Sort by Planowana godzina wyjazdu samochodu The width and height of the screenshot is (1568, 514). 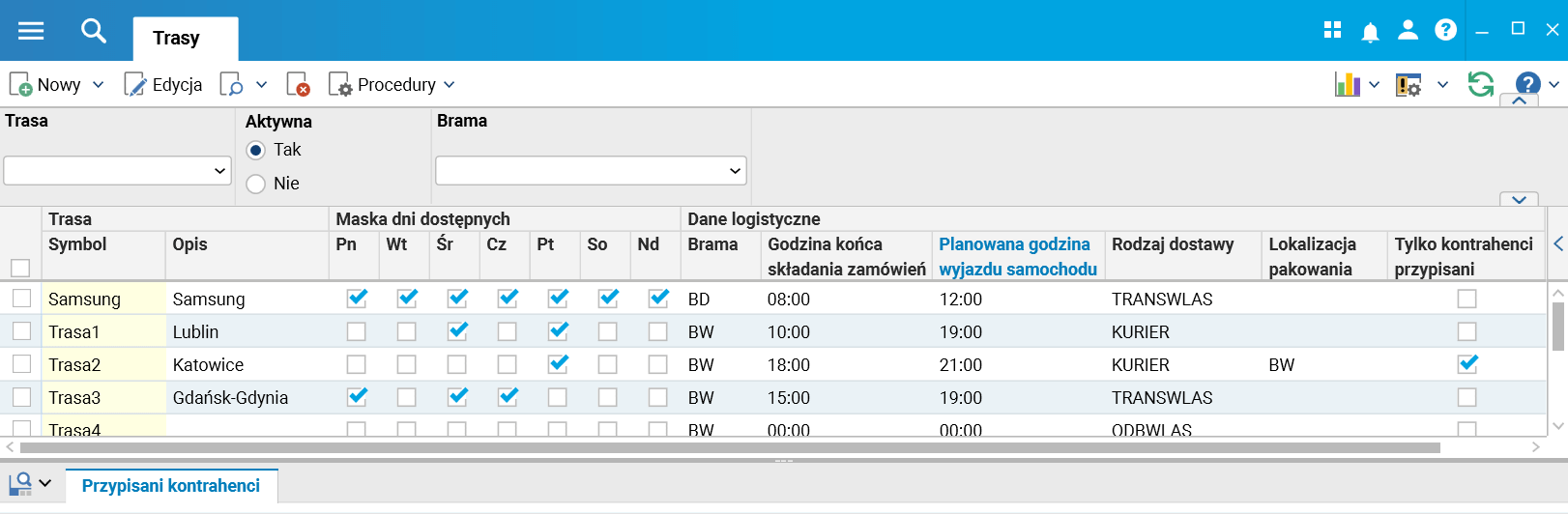(x=1017, y=257)
